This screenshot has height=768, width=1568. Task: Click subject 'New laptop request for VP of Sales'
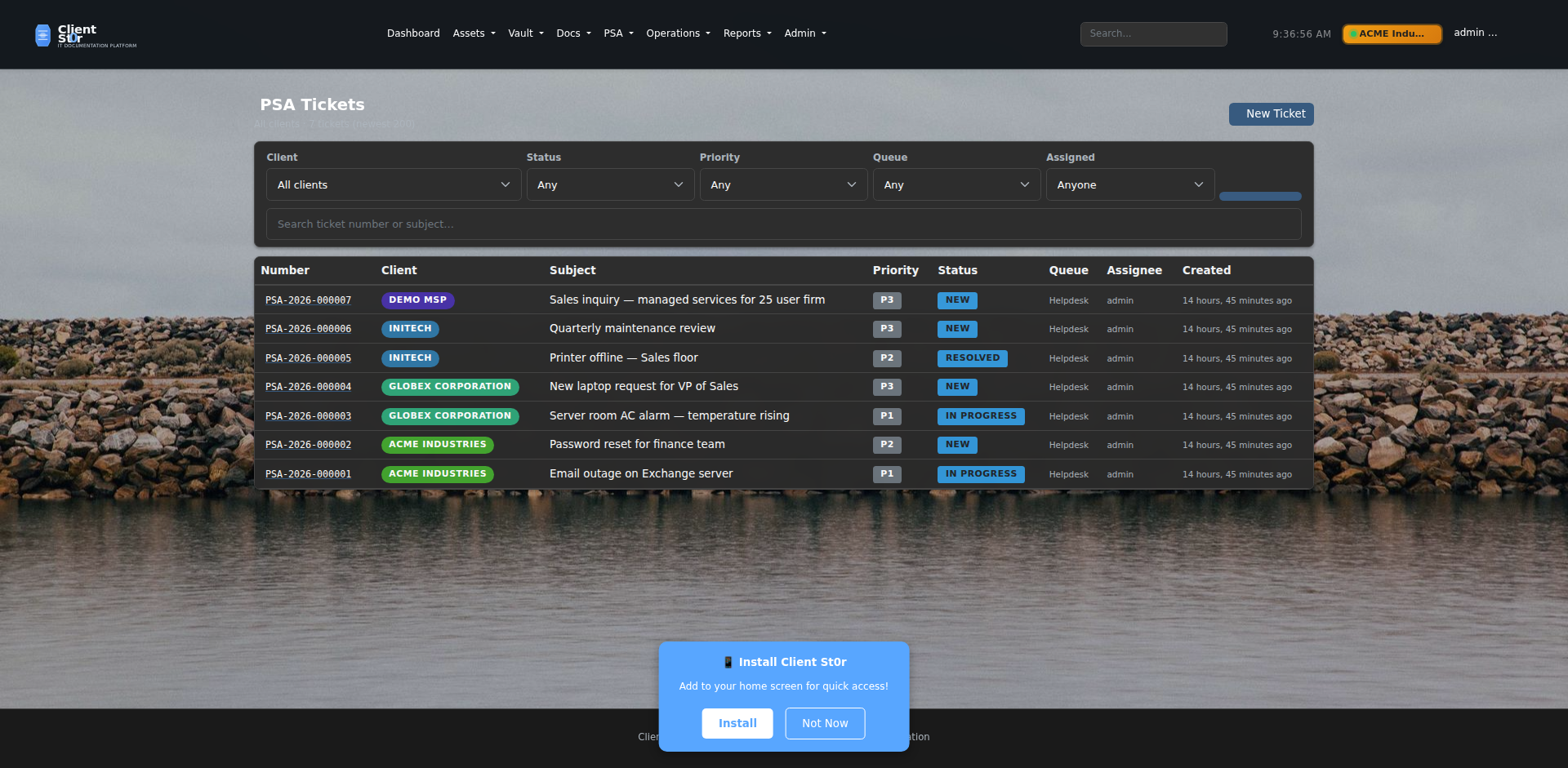coord(644,386)
